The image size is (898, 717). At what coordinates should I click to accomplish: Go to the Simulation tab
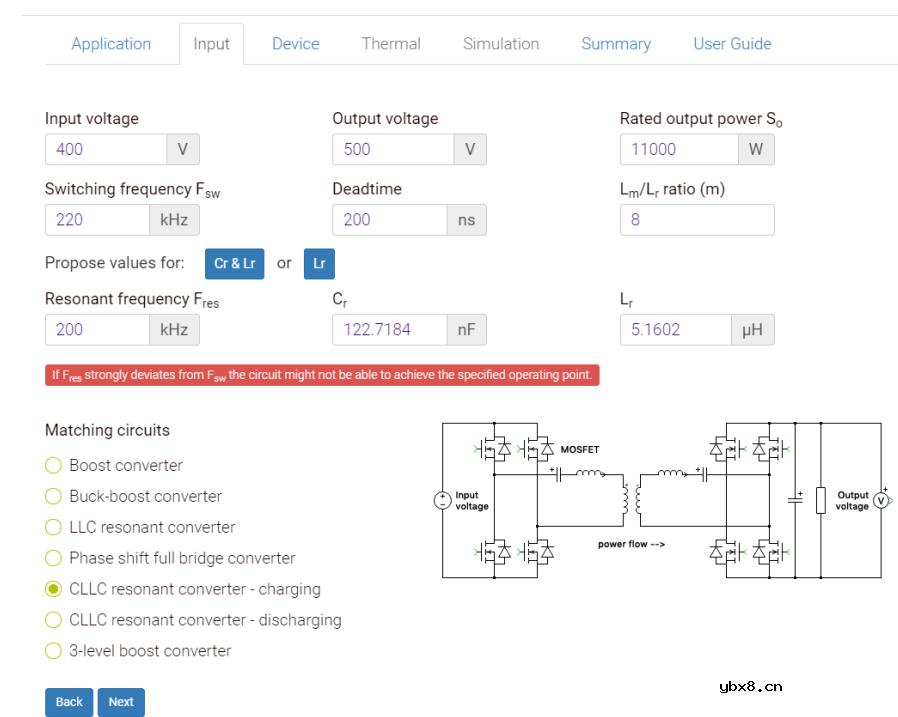(500, 44)
